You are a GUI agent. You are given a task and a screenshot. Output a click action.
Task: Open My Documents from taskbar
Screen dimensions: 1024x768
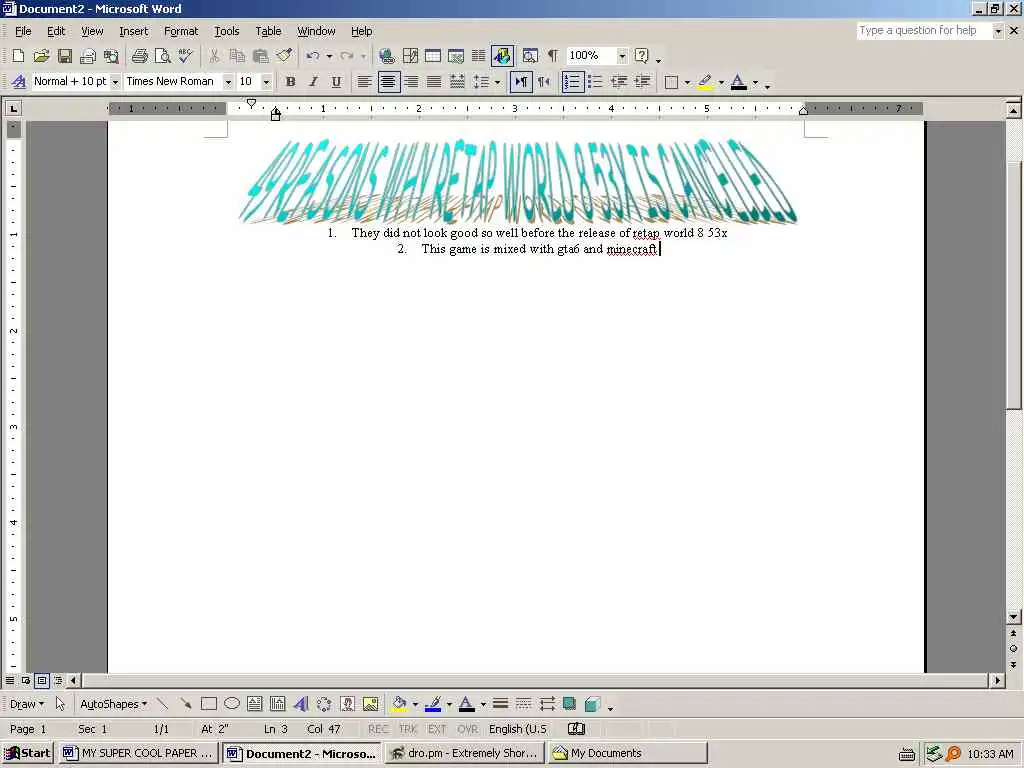[x=628, y=753]
